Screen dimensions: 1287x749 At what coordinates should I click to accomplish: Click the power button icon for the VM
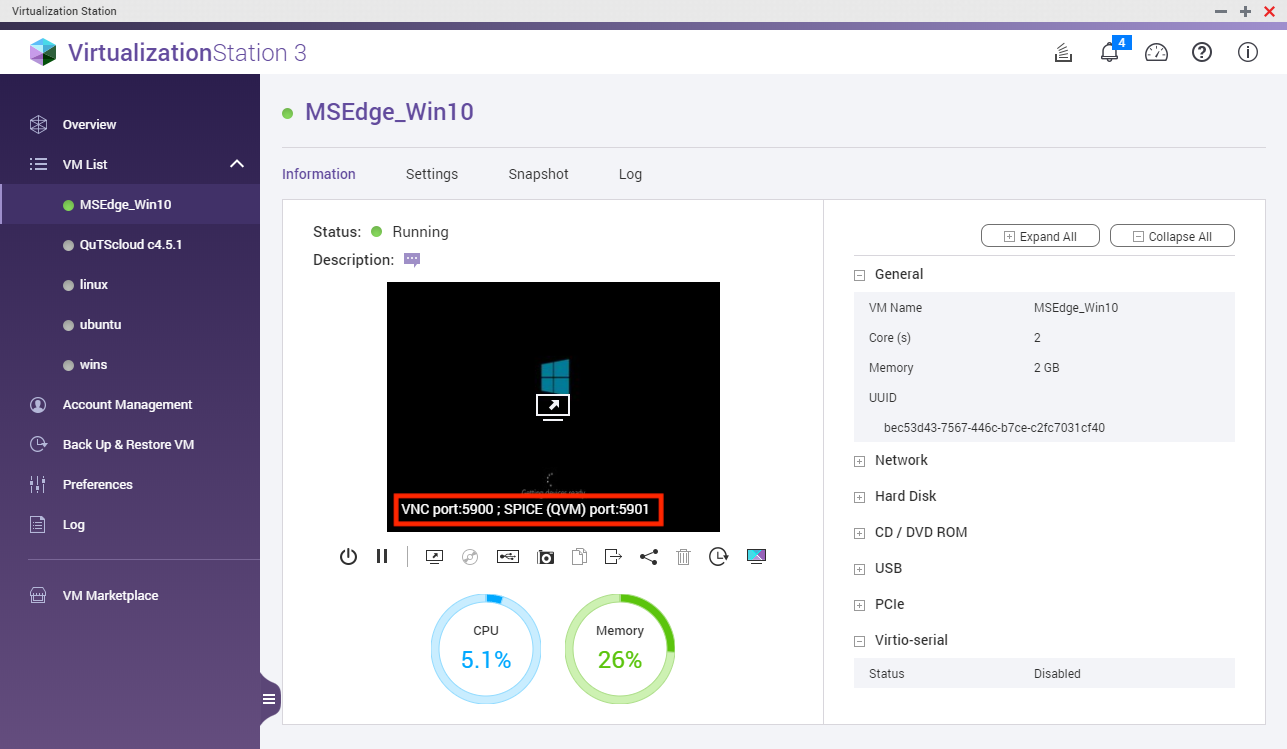click(348, 557)
